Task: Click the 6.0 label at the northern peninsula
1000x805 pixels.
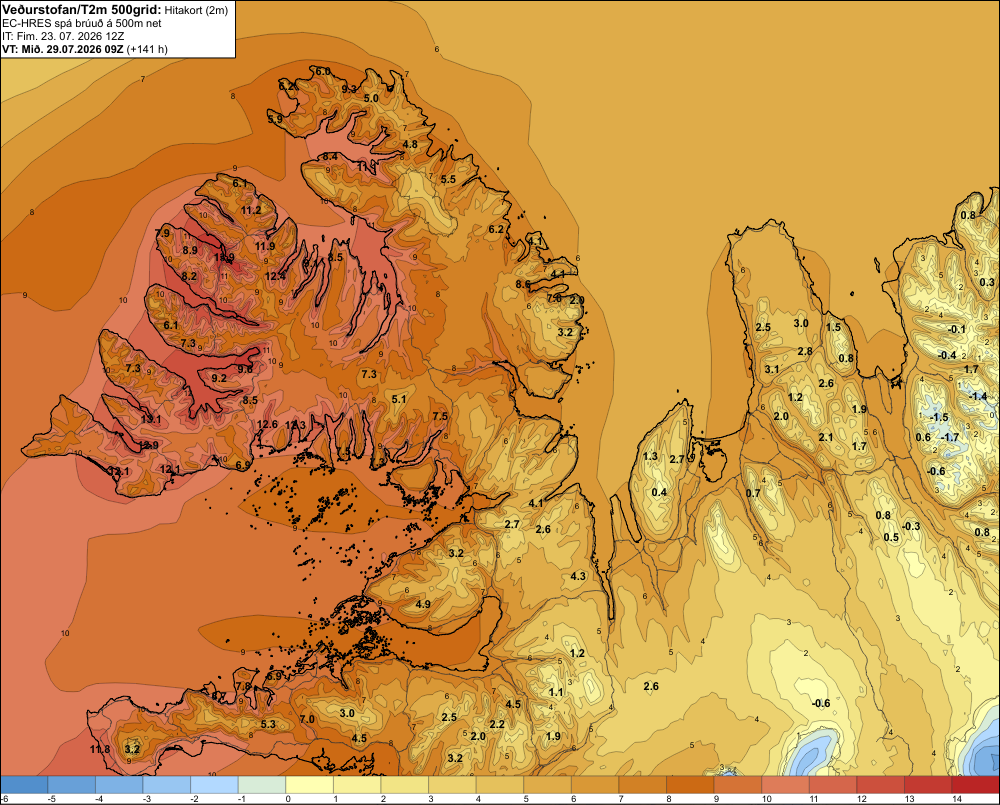Action: tap(323, 71)
